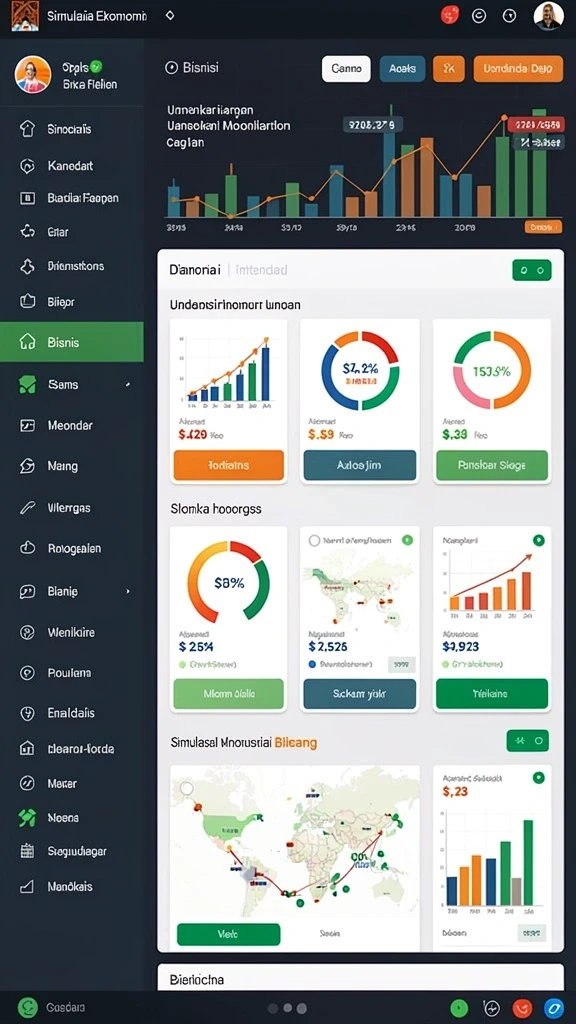The image size is (576, 1024).
Task: Click the blue circular icon in bottom bar
Action: click(x=553, y=1008)
